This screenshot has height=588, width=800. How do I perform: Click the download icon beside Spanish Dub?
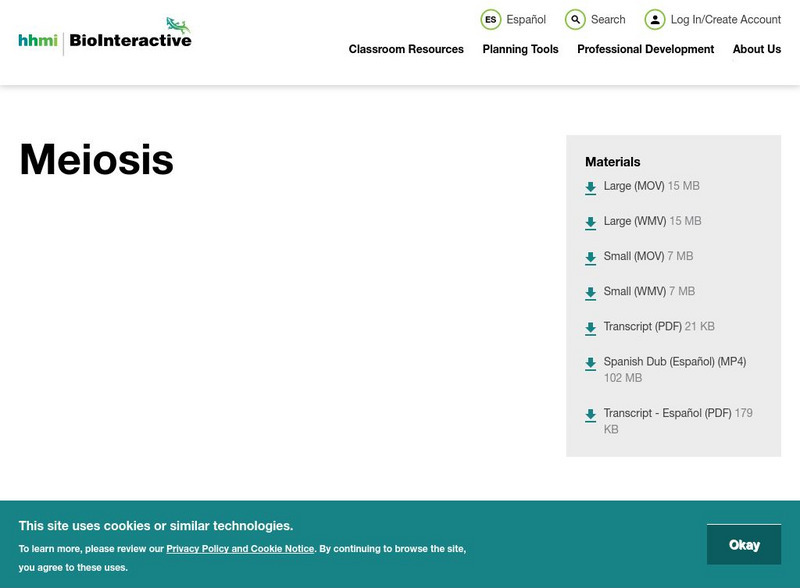pyautogui.click(x=589, y=361)
